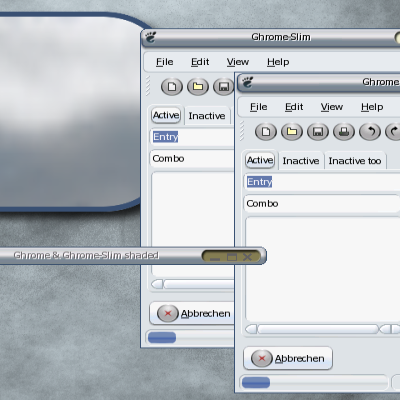The height and width of the screenshot is (400, 400).
Task: Open Edit menu in front window
Action: [x=294, y=107]
